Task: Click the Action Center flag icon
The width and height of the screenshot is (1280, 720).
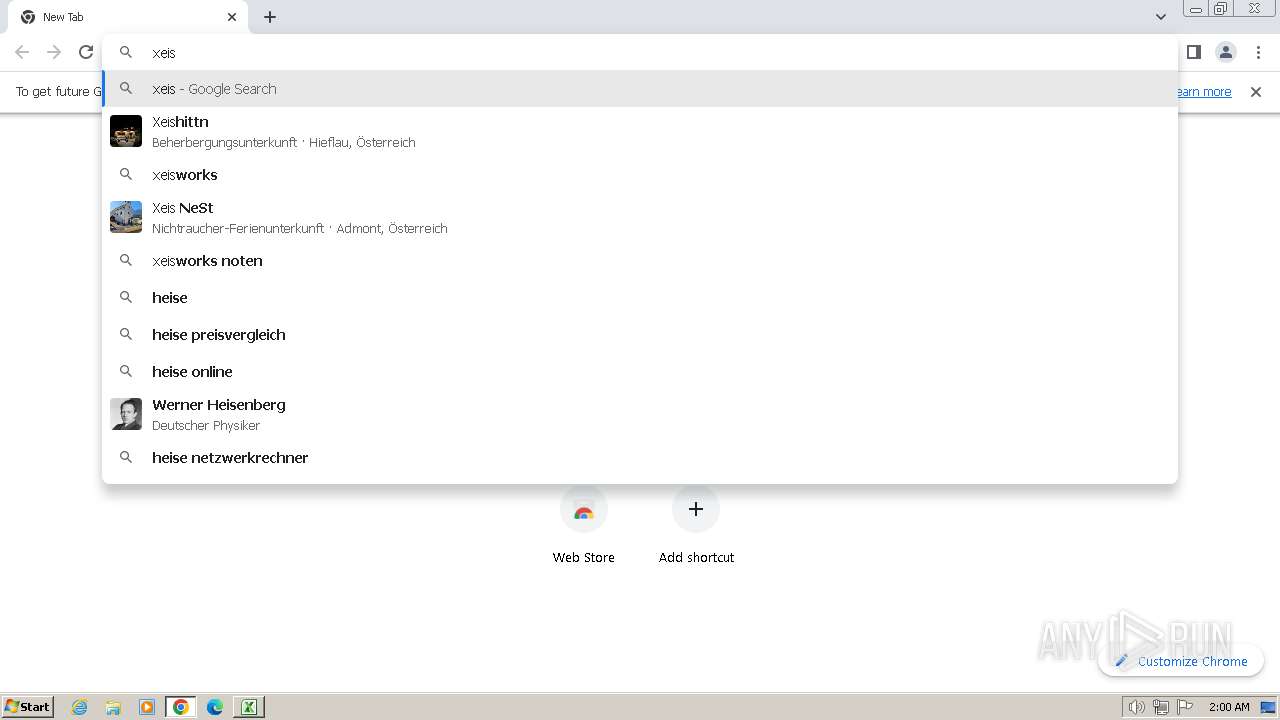Action: coord(1185,707)
